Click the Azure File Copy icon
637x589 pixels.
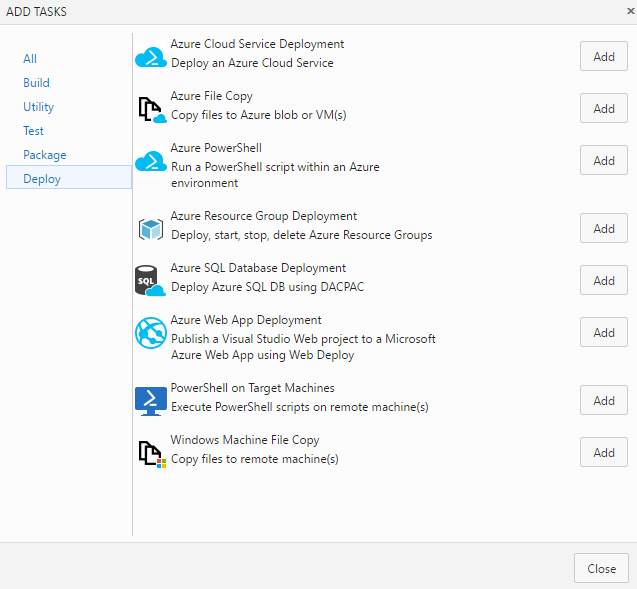click(152, 109)
